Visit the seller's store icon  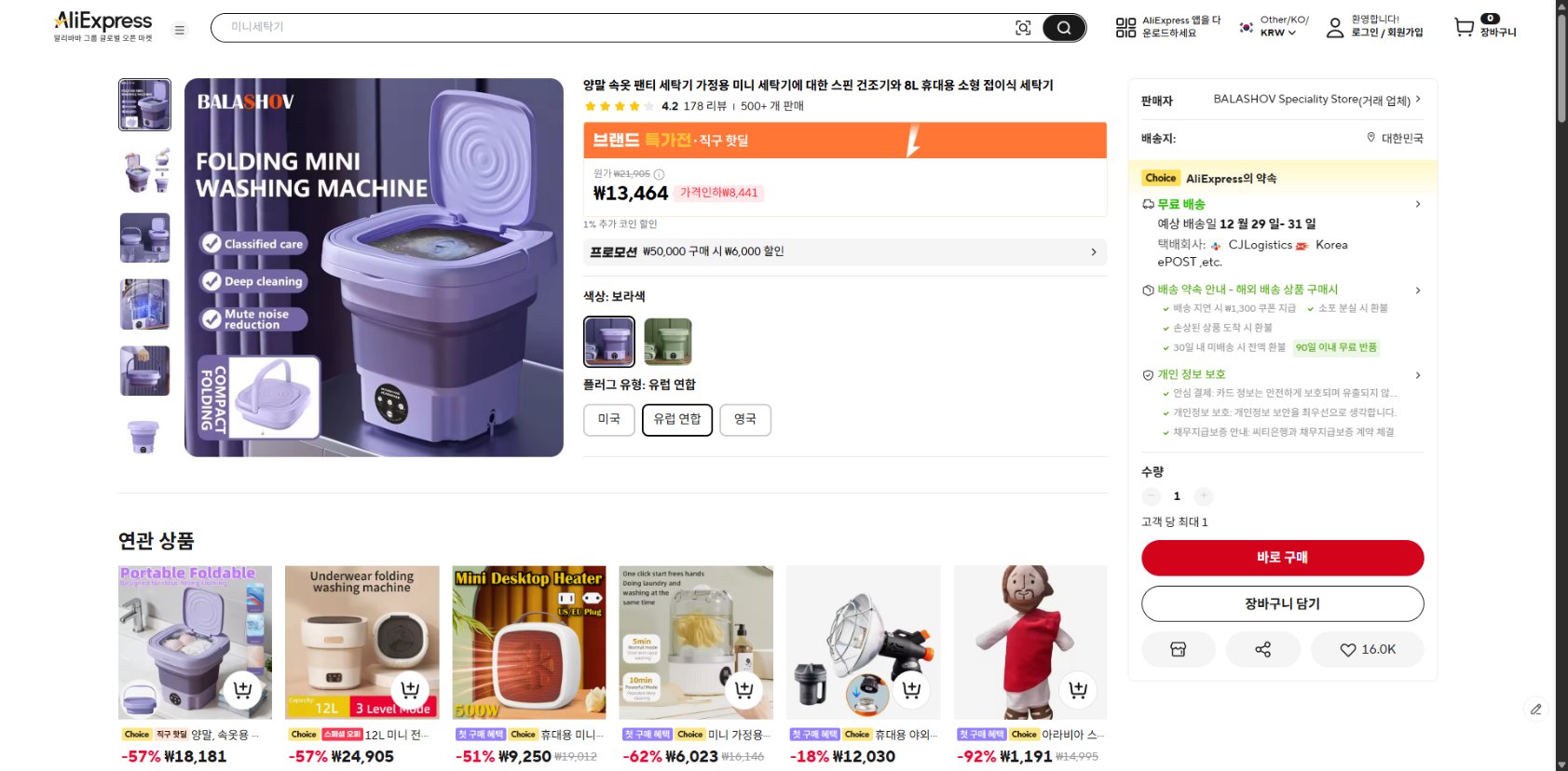click(1179, 649)
